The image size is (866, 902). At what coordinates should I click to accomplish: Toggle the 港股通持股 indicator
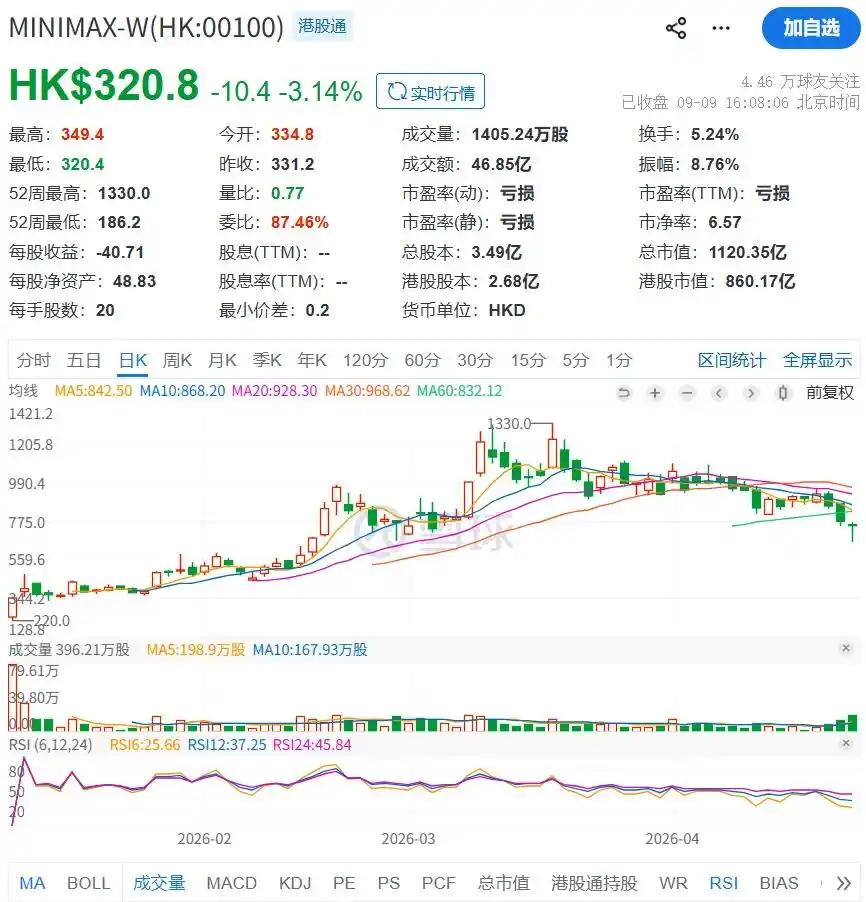[x=594, y=883]
